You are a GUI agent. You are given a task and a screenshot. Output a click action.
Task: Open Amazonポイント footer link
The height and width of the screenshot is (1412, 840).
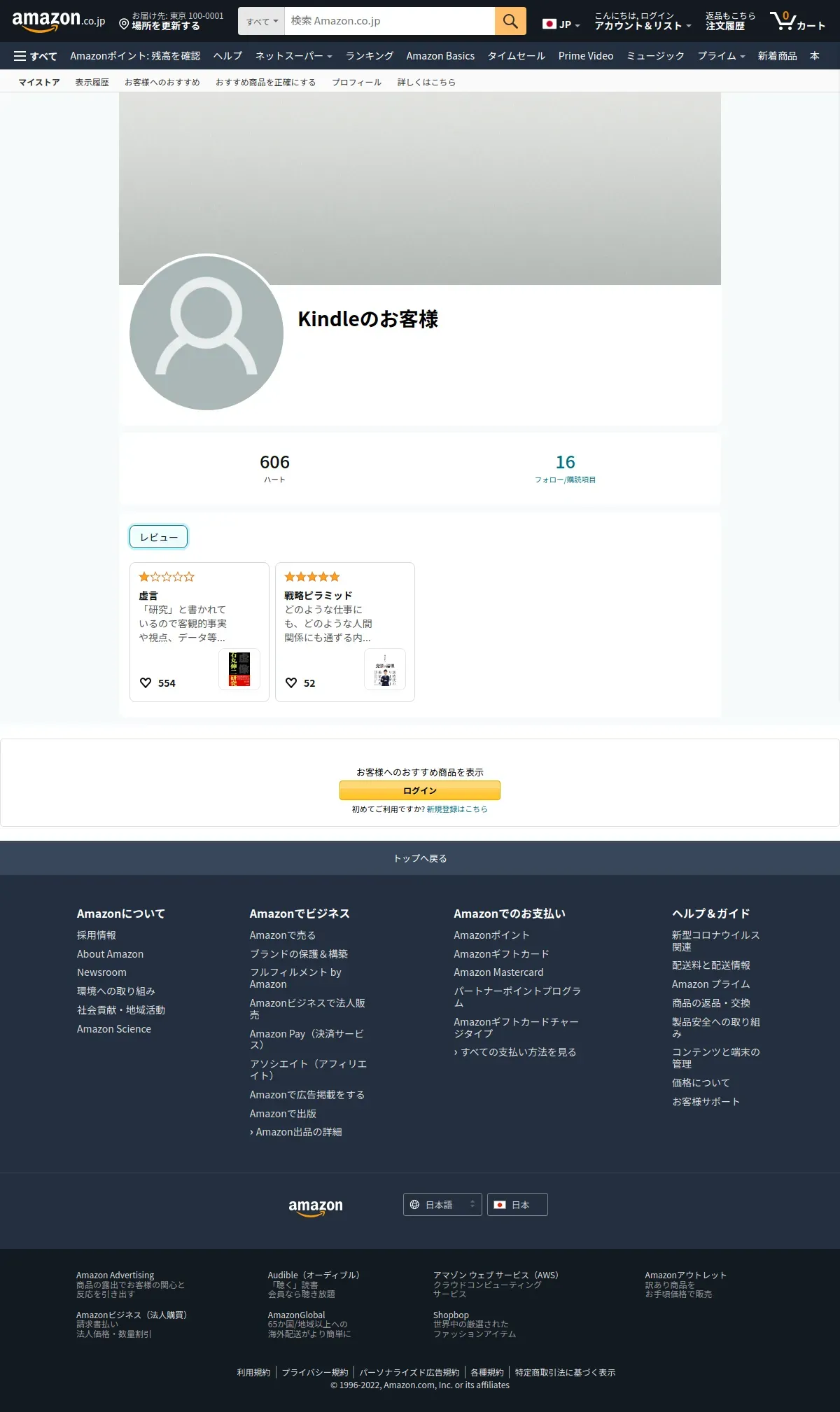(x=491, y=935)
